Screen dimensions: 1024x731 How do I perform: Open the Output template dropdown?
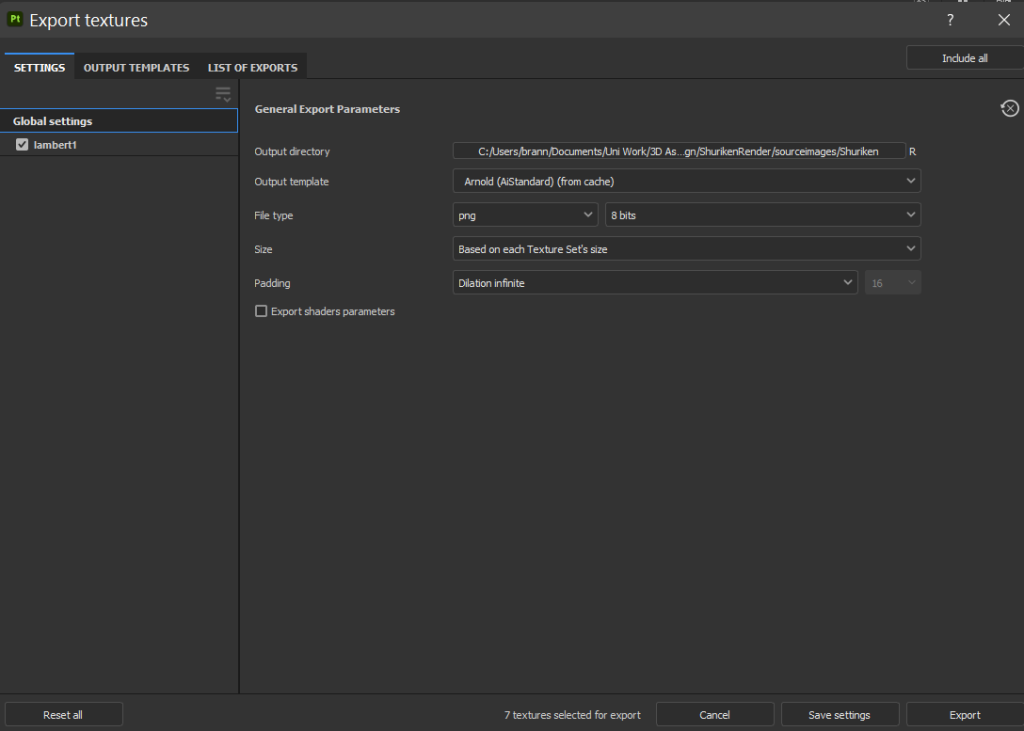[x=686, y=181]
